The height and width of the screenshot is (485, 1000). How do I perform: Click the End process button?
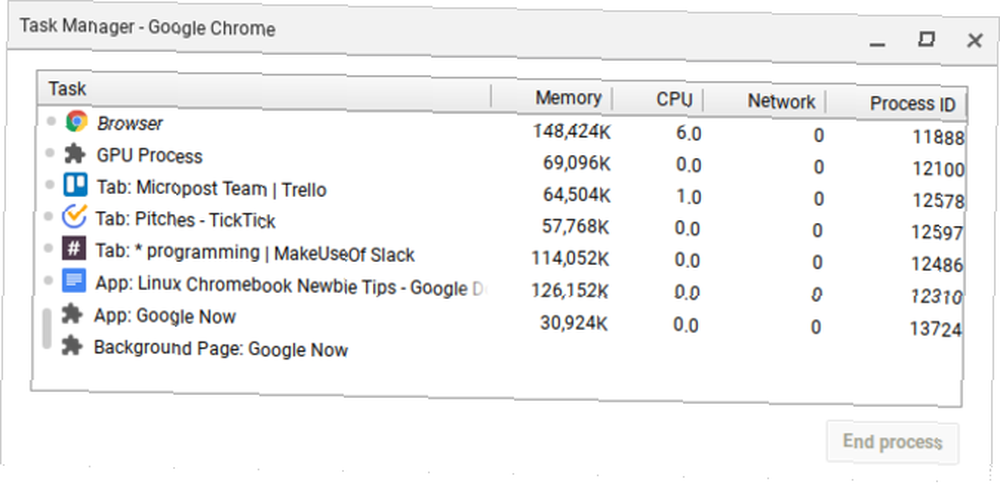(892, 442)
